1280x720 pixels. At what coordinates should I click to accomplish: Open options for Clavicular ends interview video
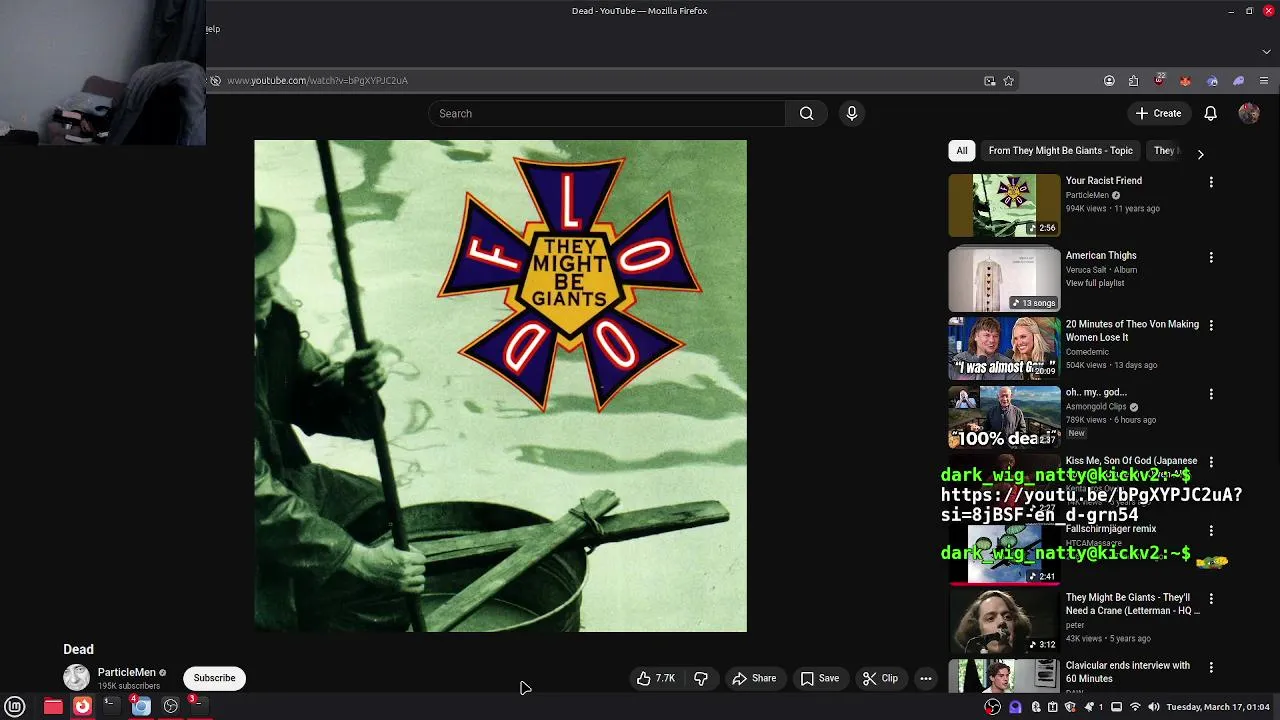click(x=1211, y=667)
